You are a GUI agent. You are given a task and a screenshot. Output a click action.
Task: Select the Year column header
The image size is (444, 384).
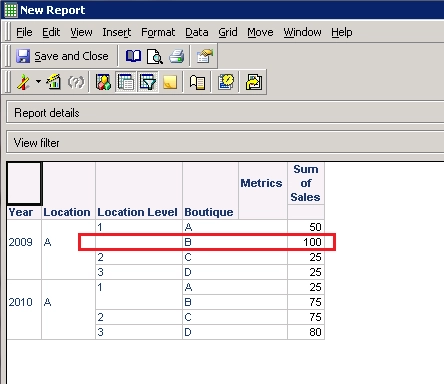pos(21,212)
